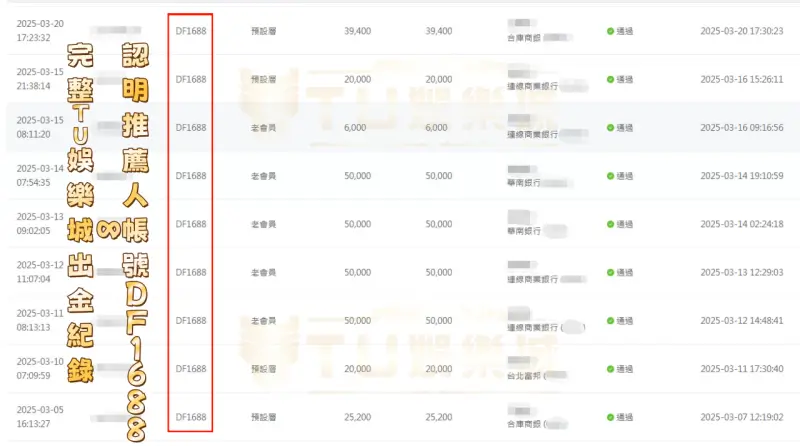The height and width of the screenshot is (446, 800).
Task: Click 華南銀行 in the 2025-03-14 07:54:35 row
Action: [x=525, y=183]
